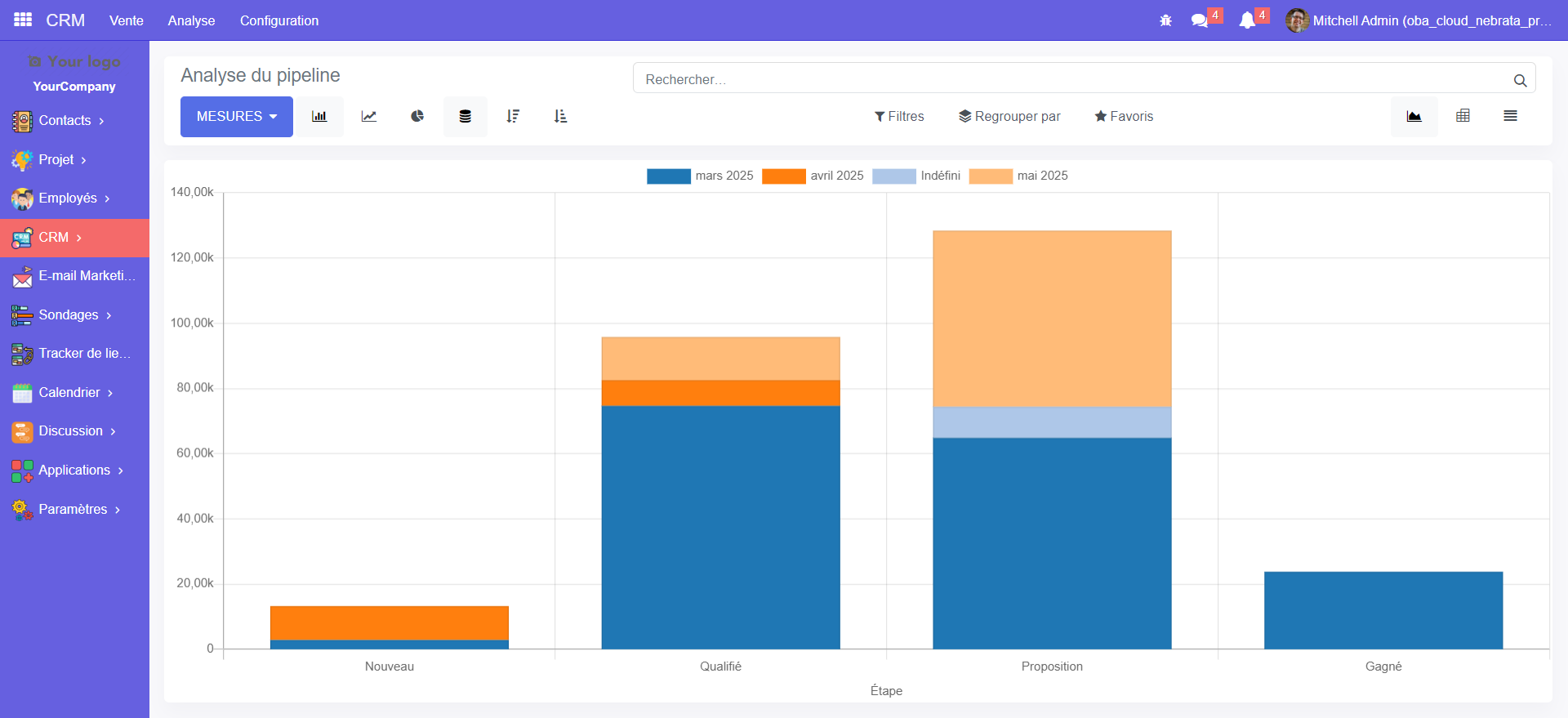Open the pivot table view
The height and width of the screenshot is (718, 1568).
coord(1463,116)
